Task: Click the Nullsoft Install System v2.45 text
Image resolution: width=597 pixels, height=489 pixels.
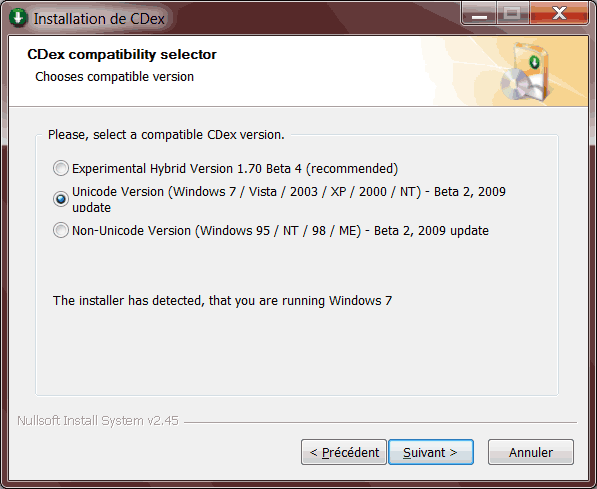Action: [x=98, y=420]
